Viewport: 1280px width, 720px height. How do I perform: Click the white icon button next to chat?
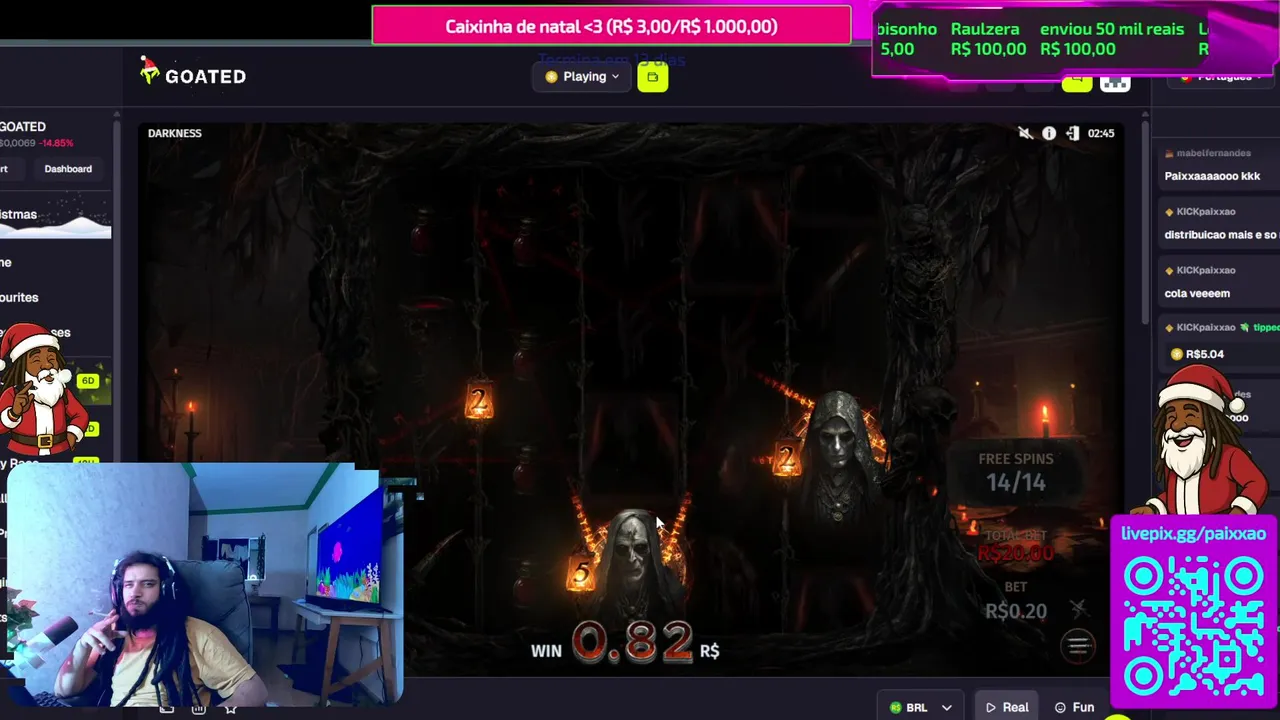click(1115, 80)
